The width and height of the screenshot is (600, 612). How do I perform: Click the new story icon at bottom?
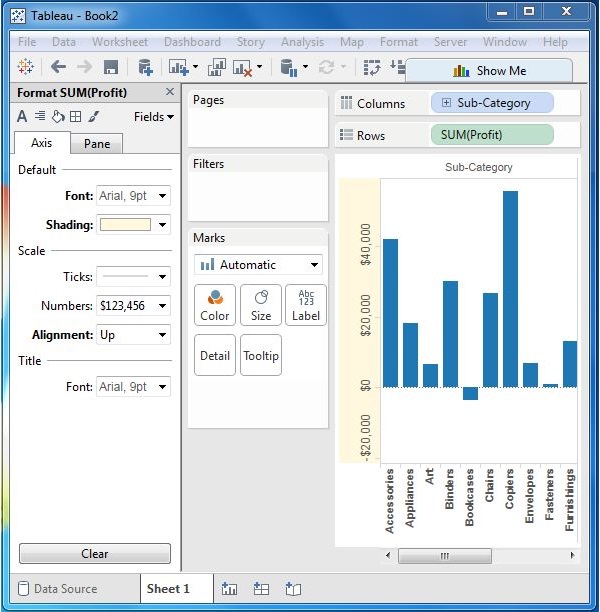(x=293, y=589)
